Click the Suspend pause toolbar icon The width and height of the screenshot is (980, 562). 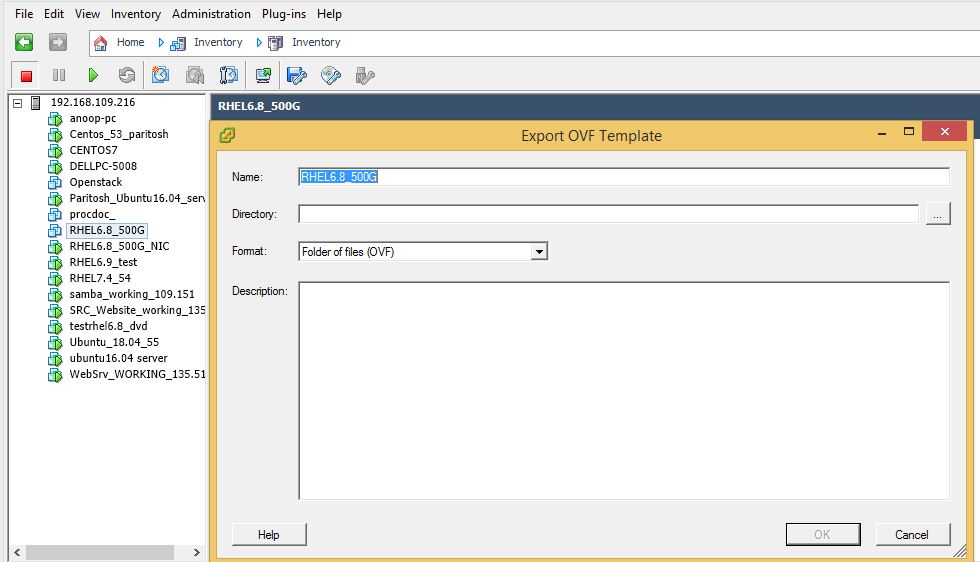pos(59,76)
